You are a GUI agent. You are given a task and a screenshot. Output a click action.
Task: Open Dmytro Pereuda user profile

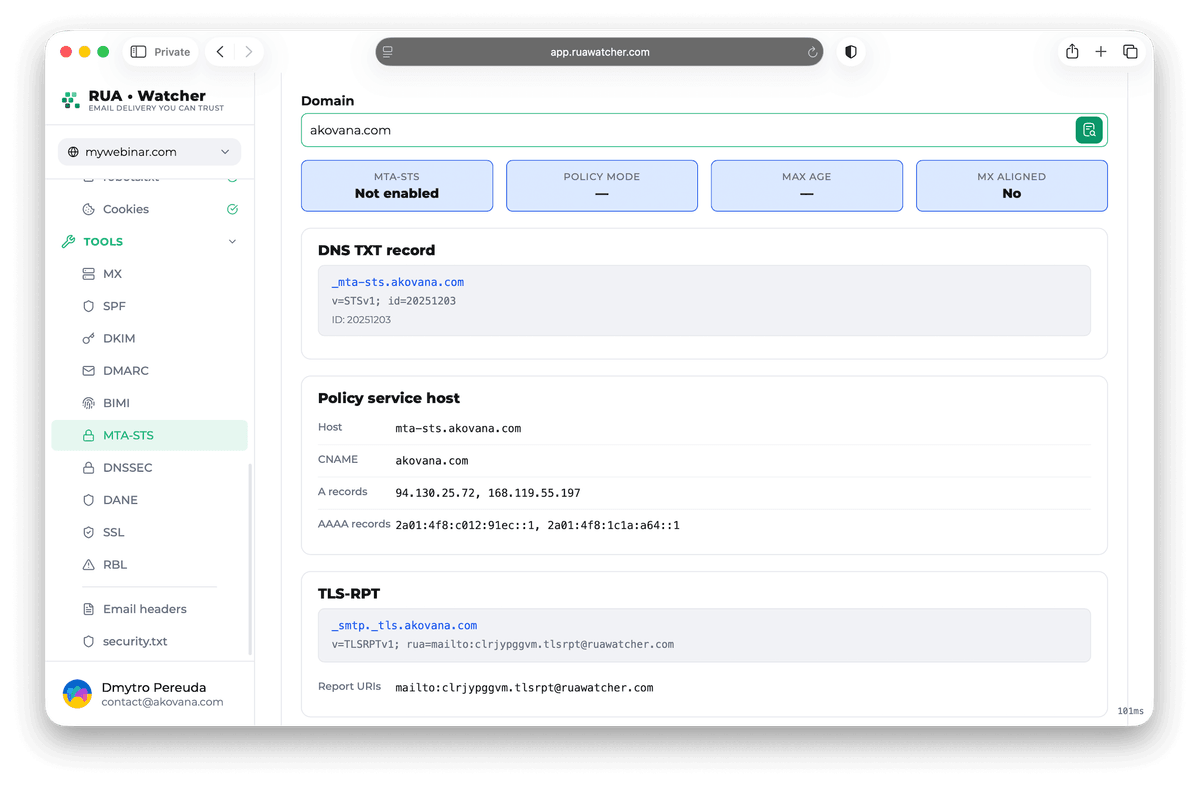[149, 694]
